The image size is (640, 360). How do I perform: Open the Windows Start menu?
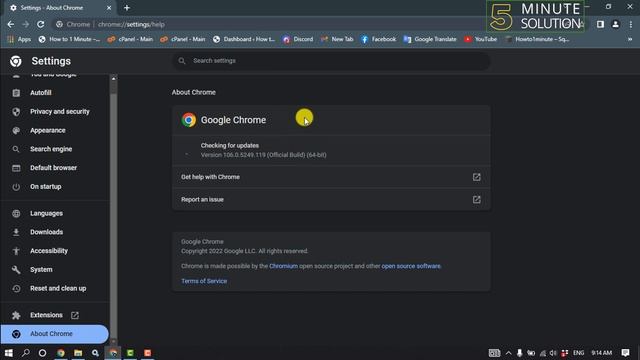pos(9,353)
